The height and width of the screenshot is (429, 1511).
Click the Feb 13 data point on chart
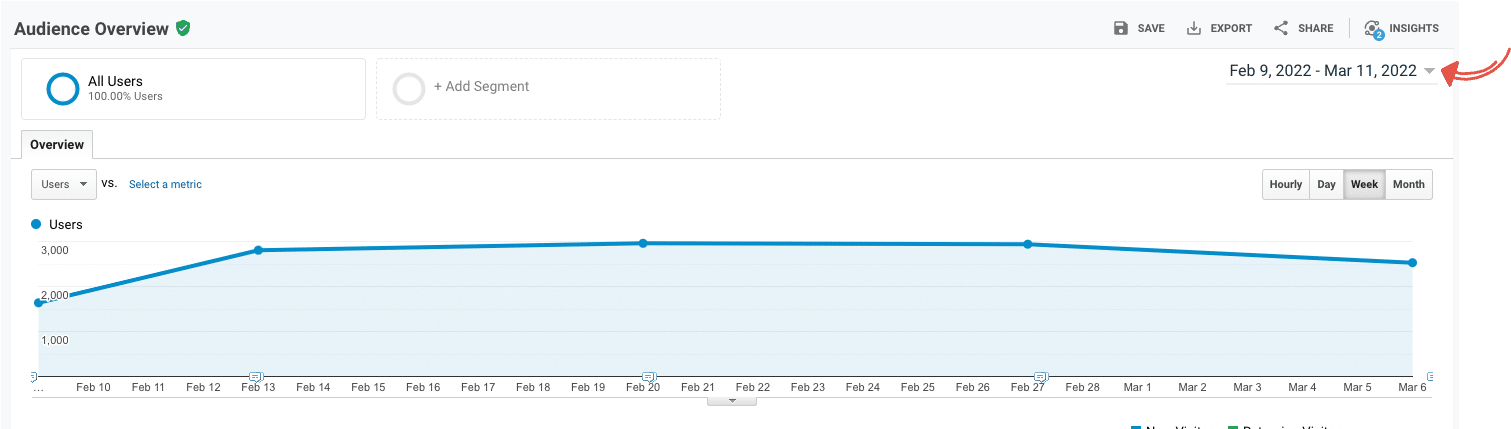(x=258, y=250)
